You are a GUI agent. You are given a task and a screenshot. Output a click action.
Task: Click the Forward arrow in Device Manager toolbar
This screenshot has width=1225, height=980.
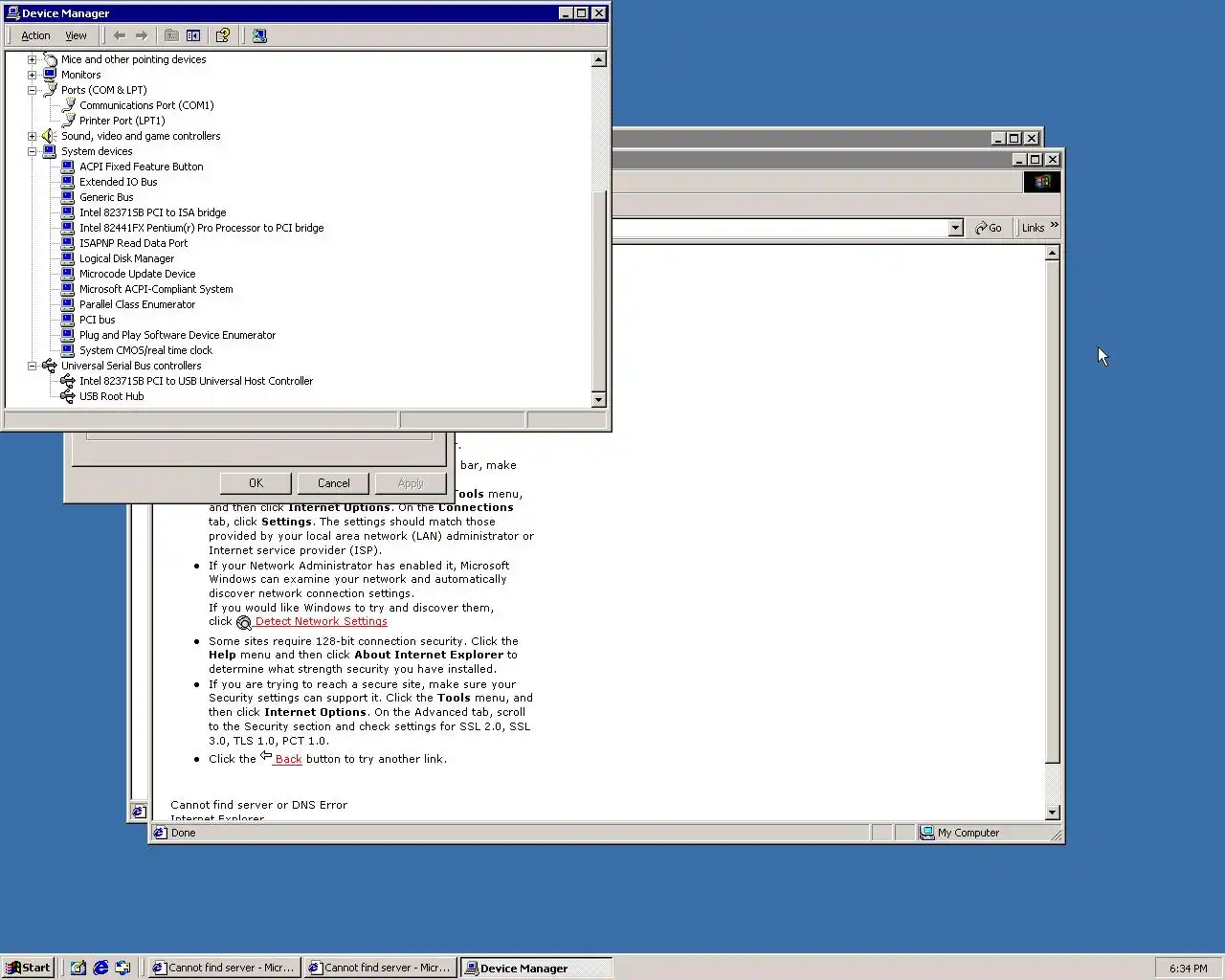click(142, 35)
